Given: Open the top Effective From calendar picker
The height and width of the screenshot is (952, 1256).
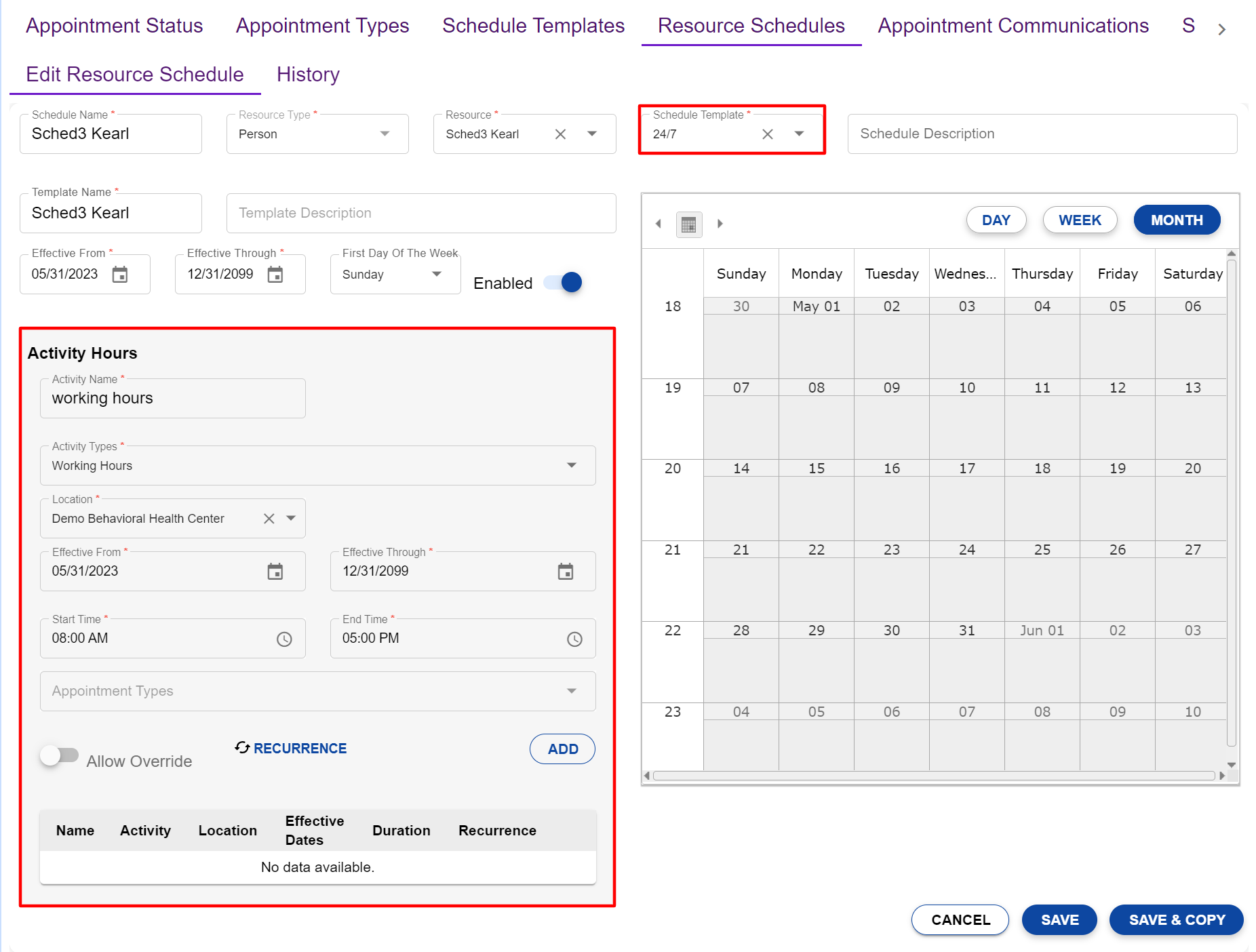Looking at the screenshot, I should tap(120, 275).
